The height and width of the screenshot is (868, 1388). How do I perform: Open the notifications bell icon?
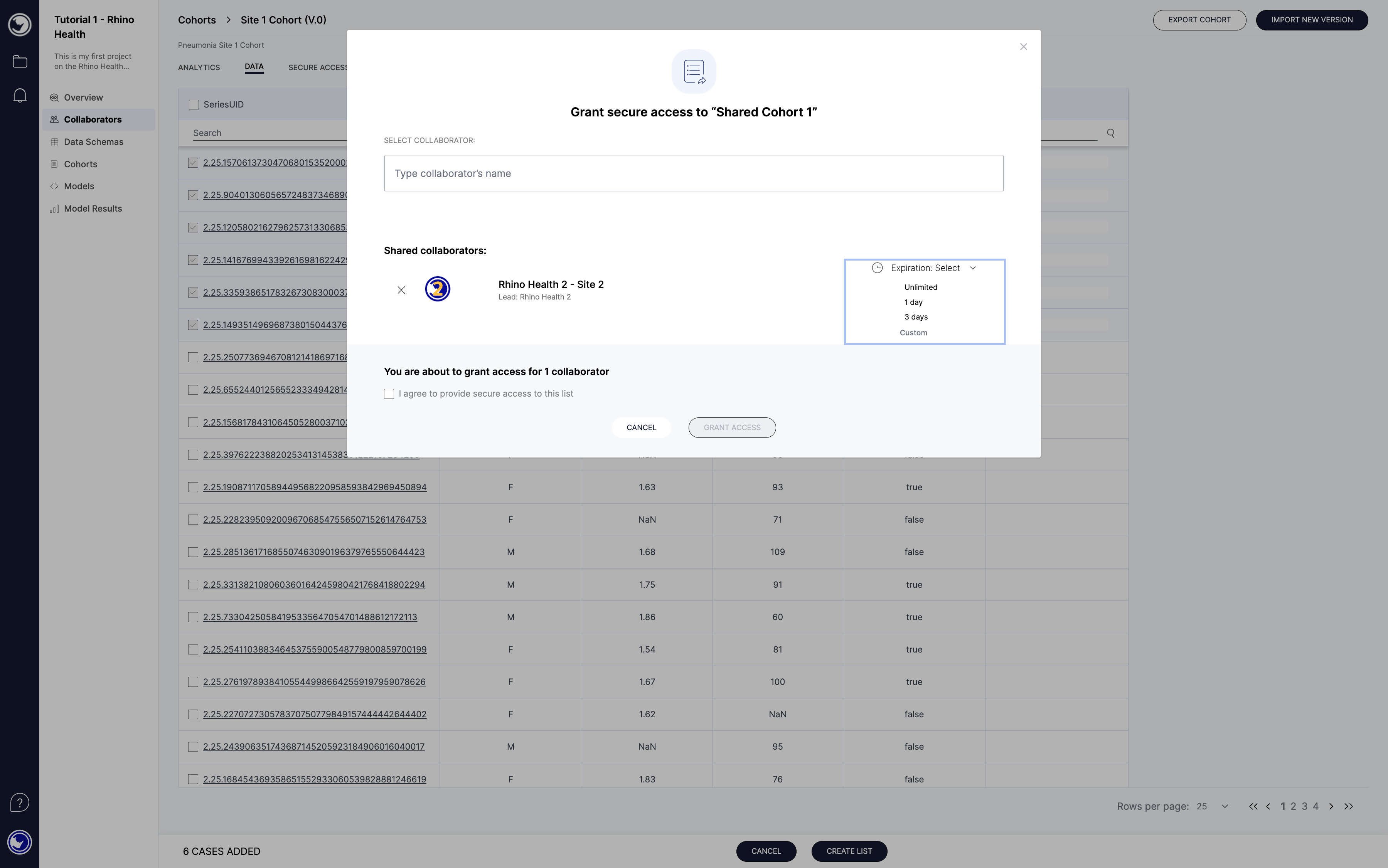tap(20, 95)
